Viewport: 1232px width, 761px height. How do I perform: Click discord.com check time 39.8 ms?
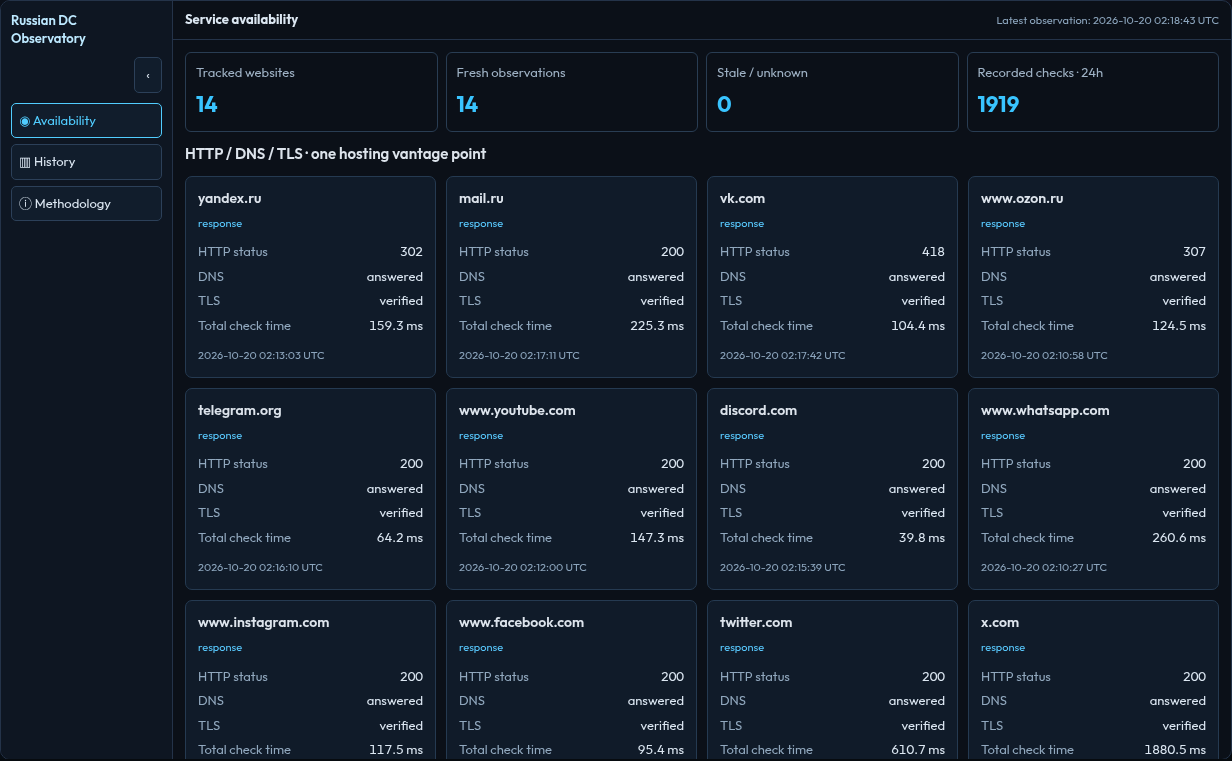coord(922,538)
